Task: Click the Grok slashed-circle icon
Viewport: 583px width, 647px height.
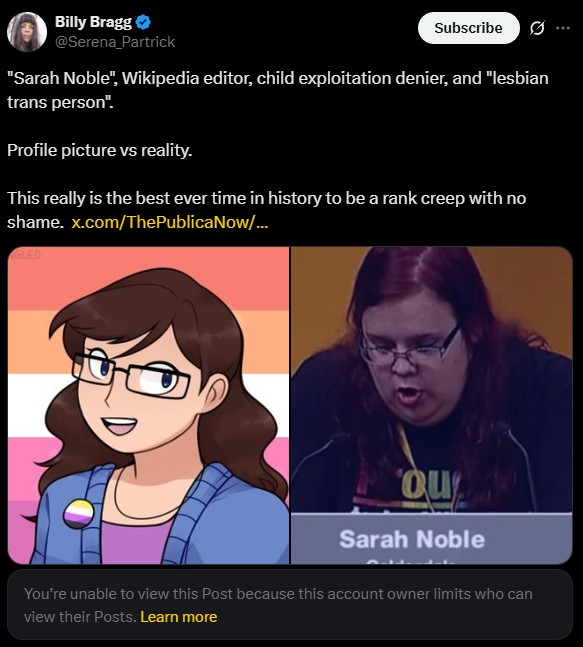Action: [537, 28]
